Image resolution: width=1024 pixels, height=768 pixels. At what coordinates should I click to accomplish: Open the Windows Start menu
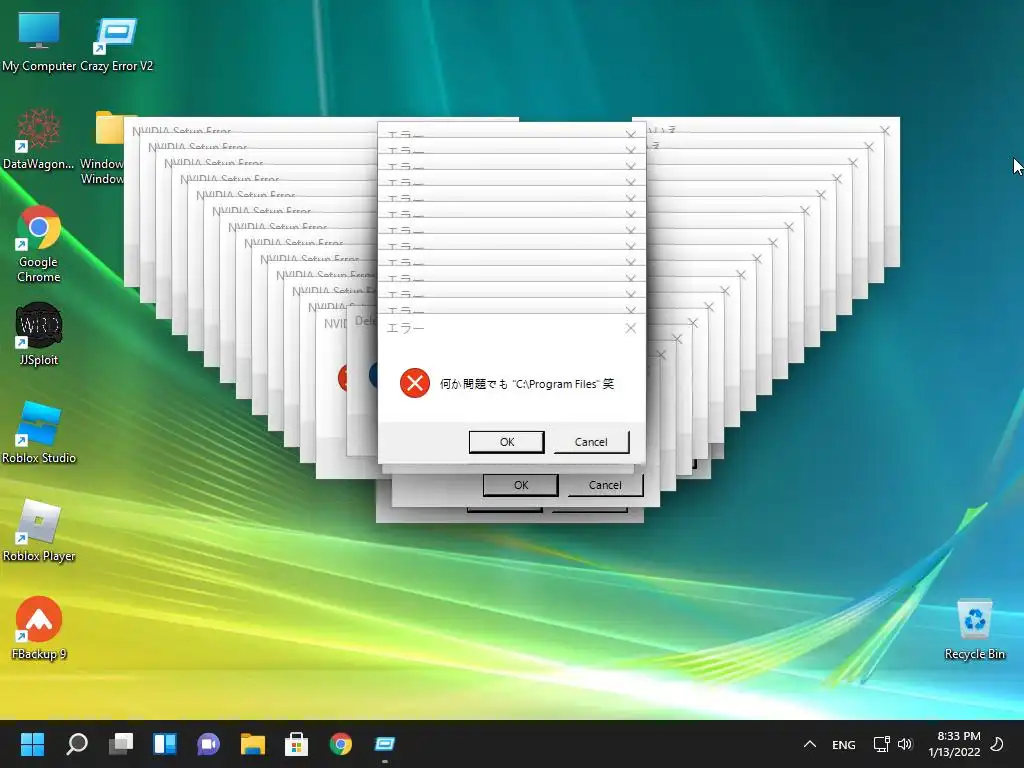click(32, 744)
